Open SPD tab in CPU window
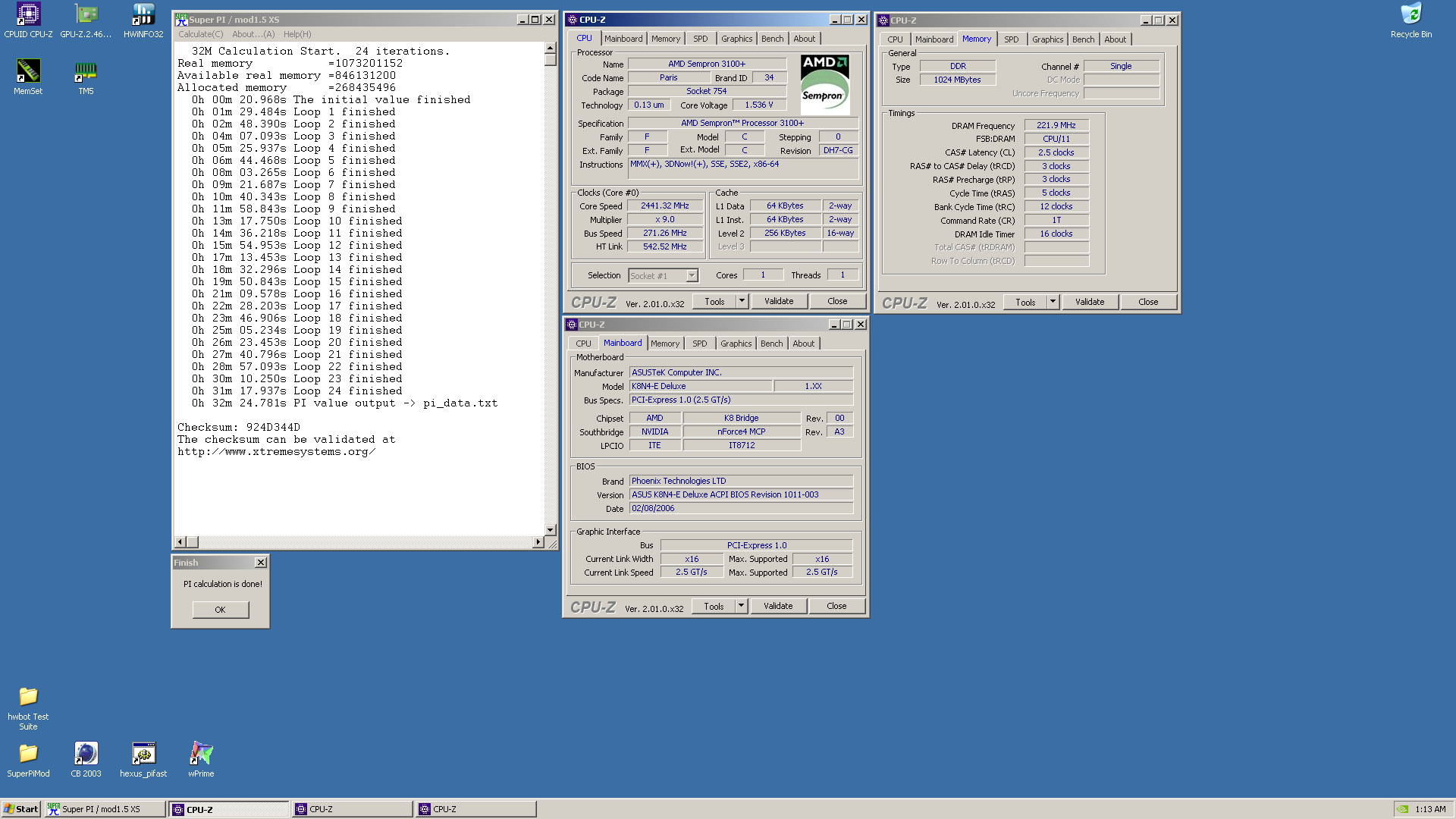The image size is (1456, 819). click(701, 39)
